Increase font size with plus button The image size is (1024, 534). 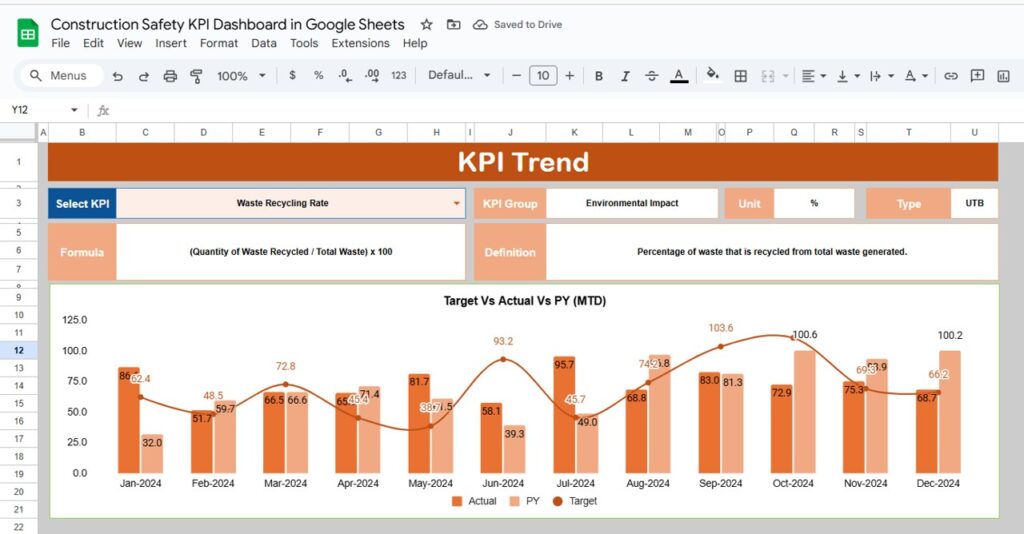tap(569, 76)
